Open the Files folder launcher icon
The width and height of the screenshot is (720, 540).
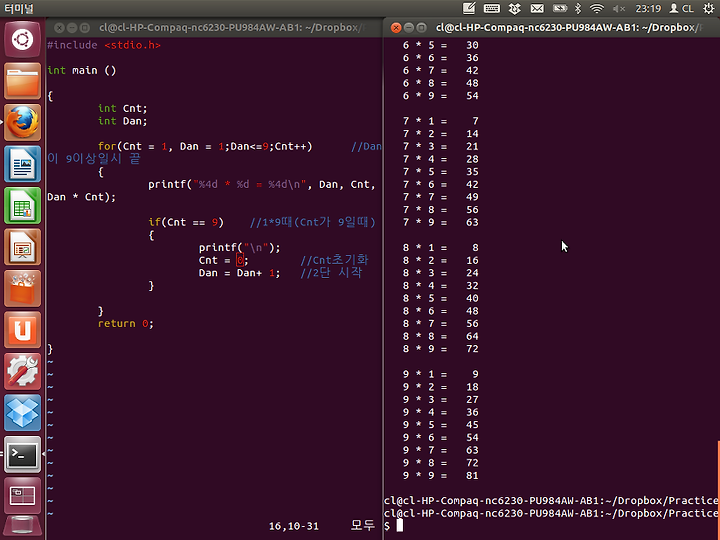22,81
